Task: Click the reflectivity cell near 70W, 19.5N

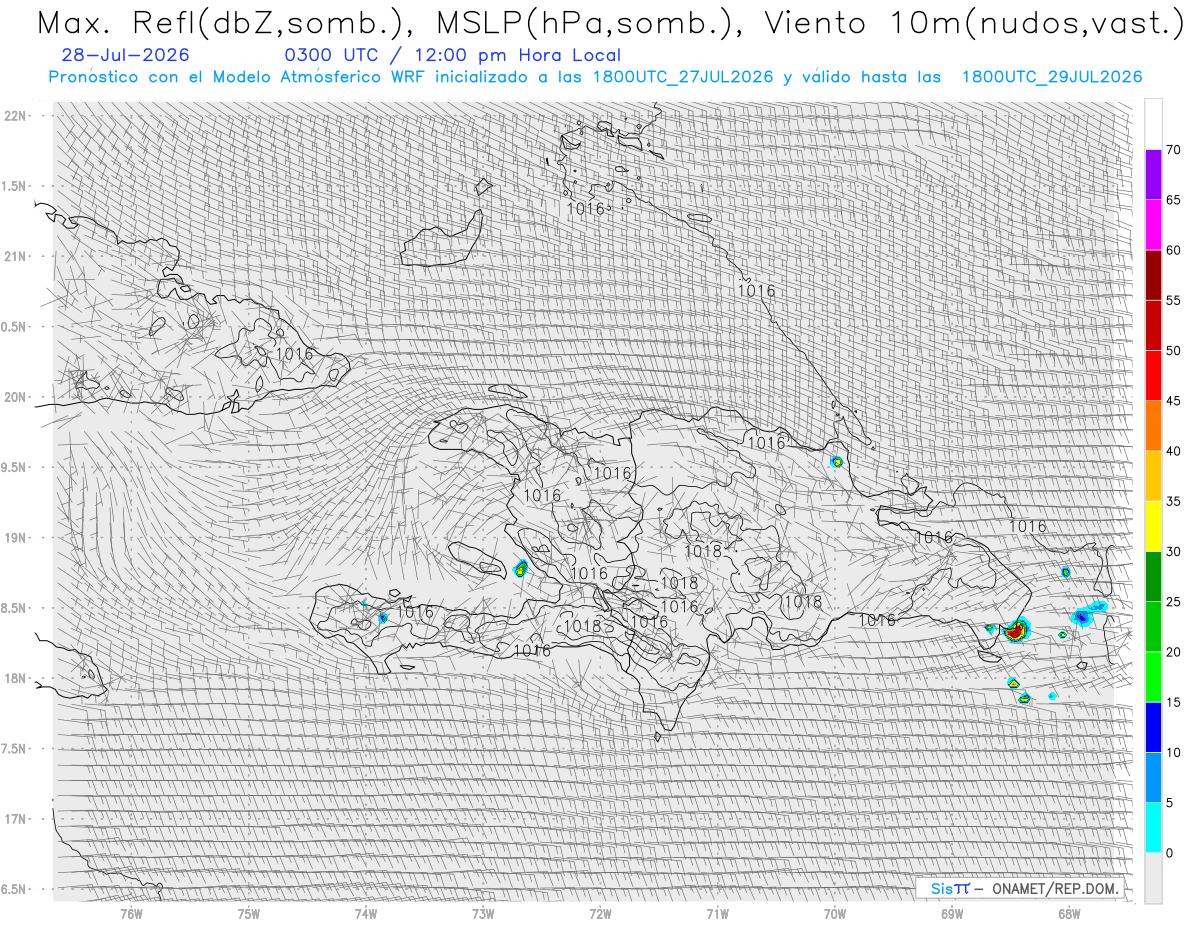Action: (837, 461)
